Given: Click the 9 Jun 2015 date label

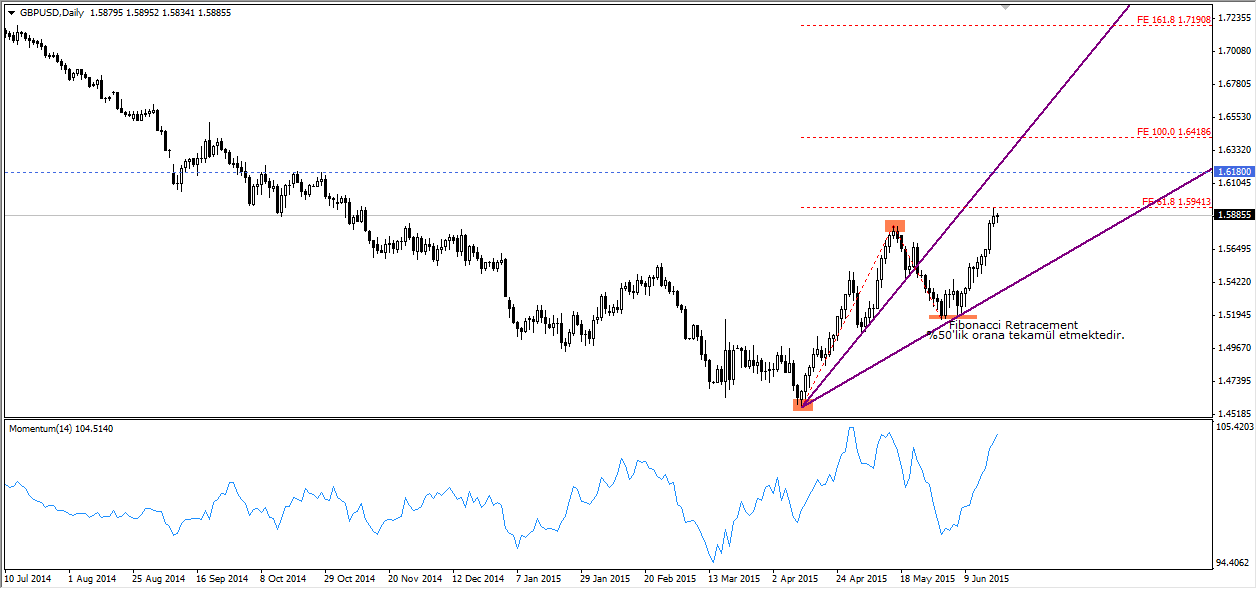Looking at the screenshot, I should [x=986, y=578].
